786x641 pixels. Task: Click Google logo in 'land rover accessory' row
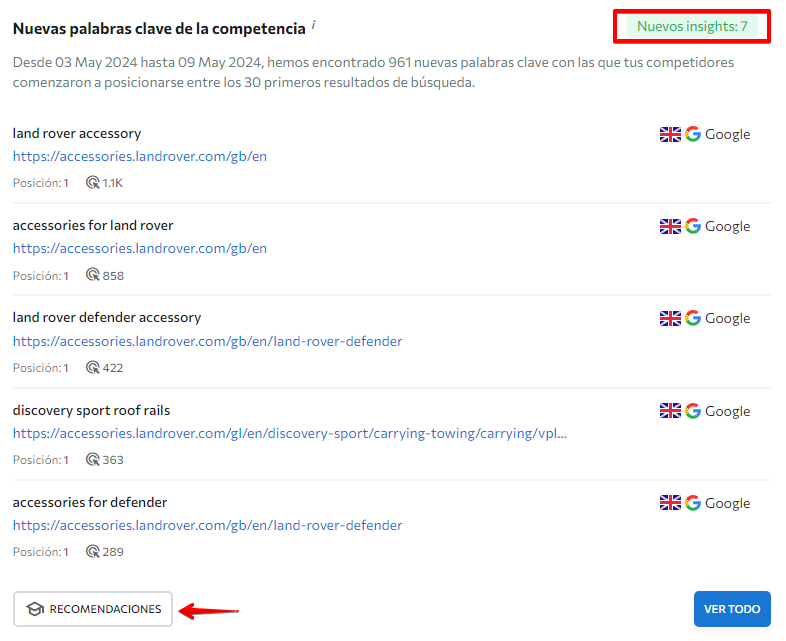(x=693, y=134)
